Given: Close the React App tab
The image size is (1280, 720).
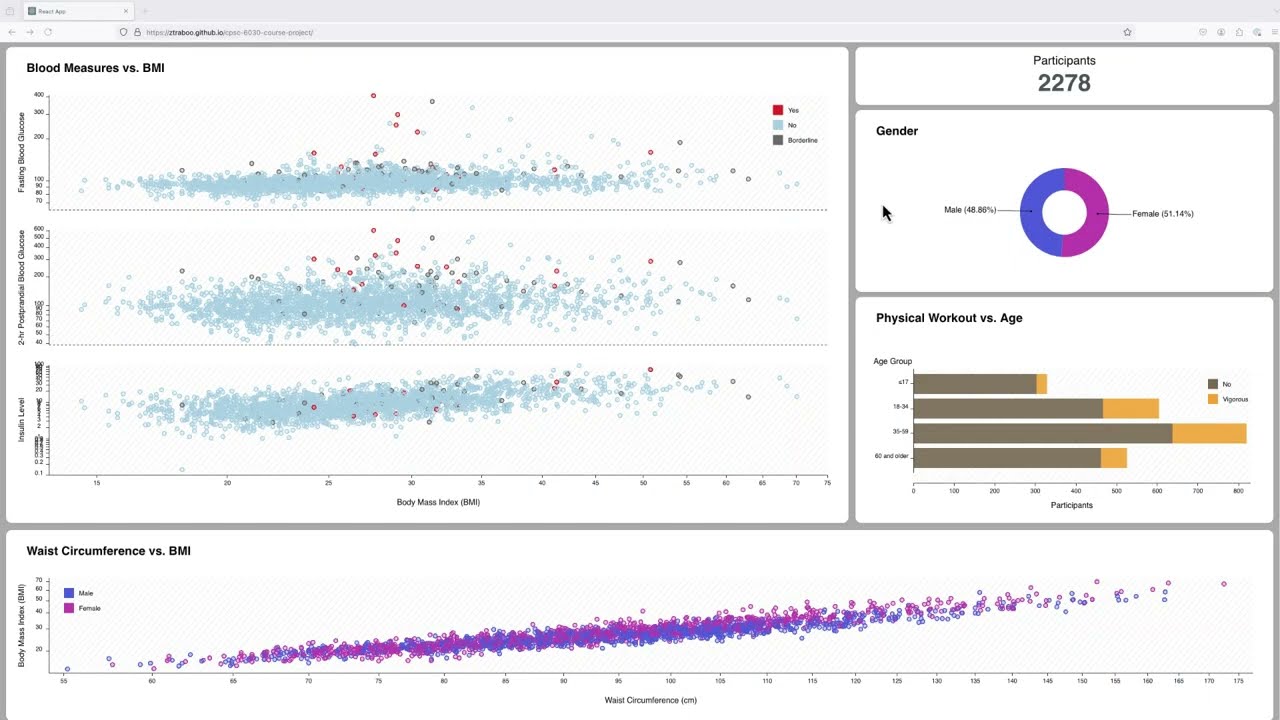Looking at the screenshot, I should click(126, 11).
